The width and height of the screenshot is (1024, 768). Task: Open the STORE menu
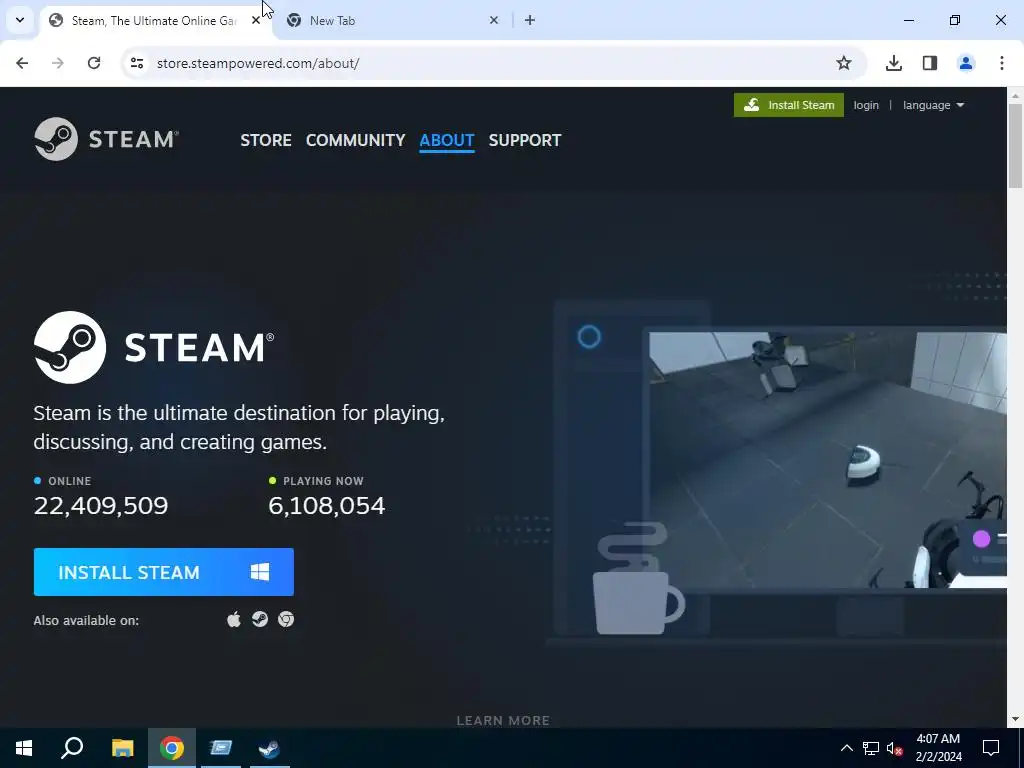point(266,140)
